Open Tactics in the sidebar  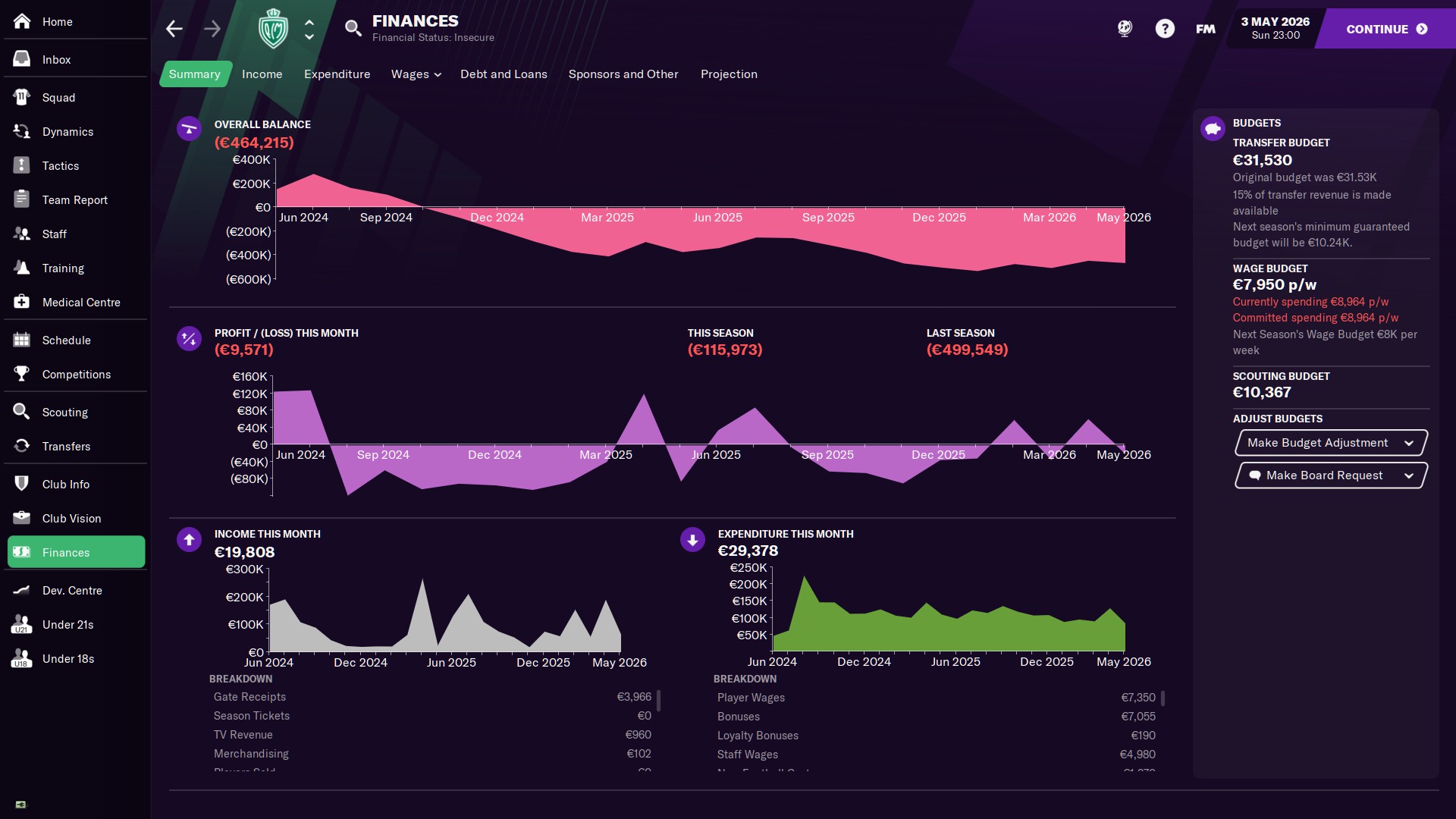[60, 166]
